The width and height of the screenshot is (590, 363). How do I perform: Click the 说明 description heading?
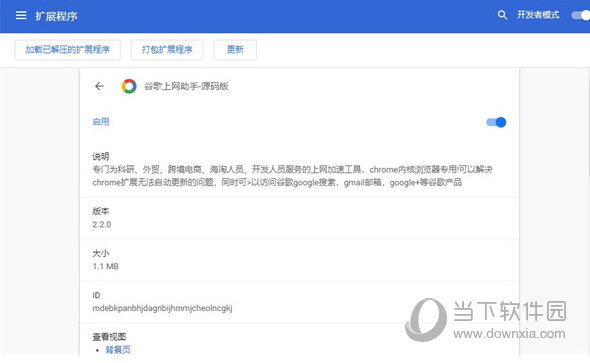(x=101, y=156)
